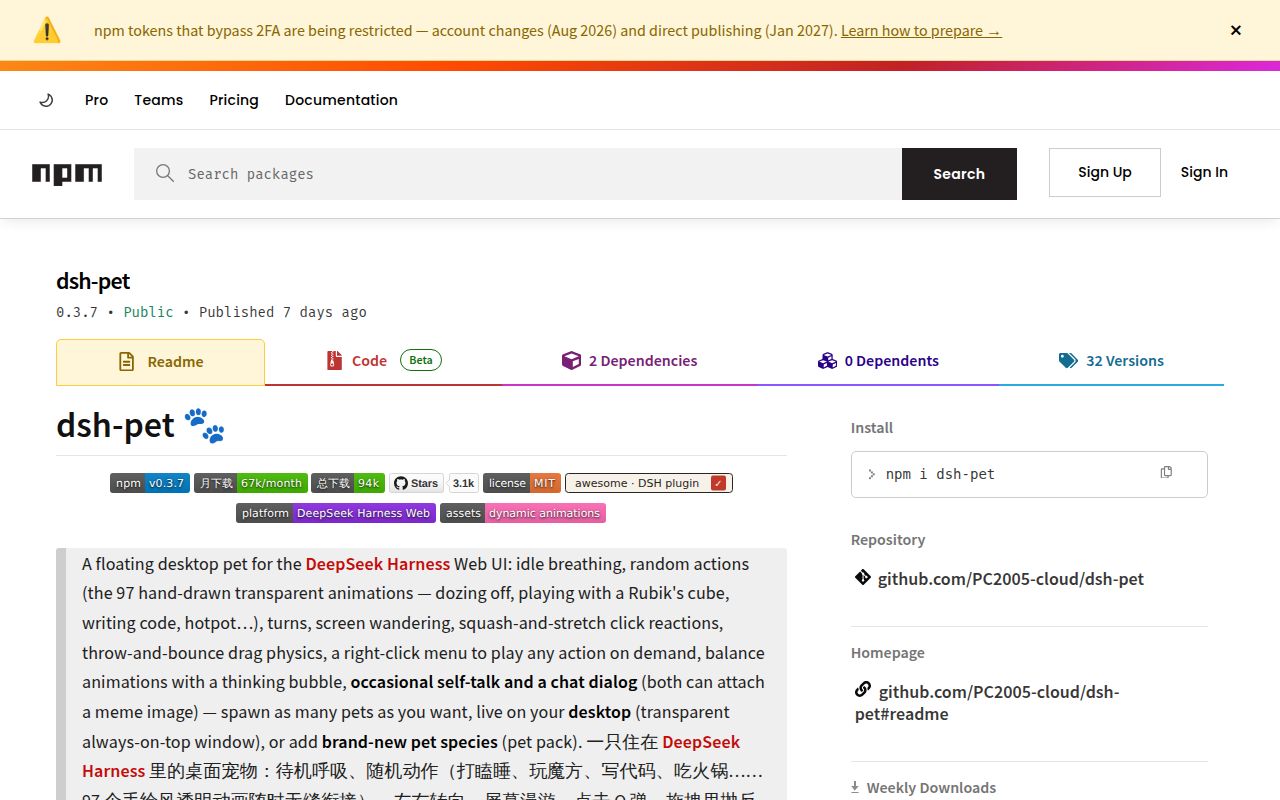The width and height of the screenshot is (1280, 800).
Task: Click the Readme document icon
Action: (x=126, y=362)
